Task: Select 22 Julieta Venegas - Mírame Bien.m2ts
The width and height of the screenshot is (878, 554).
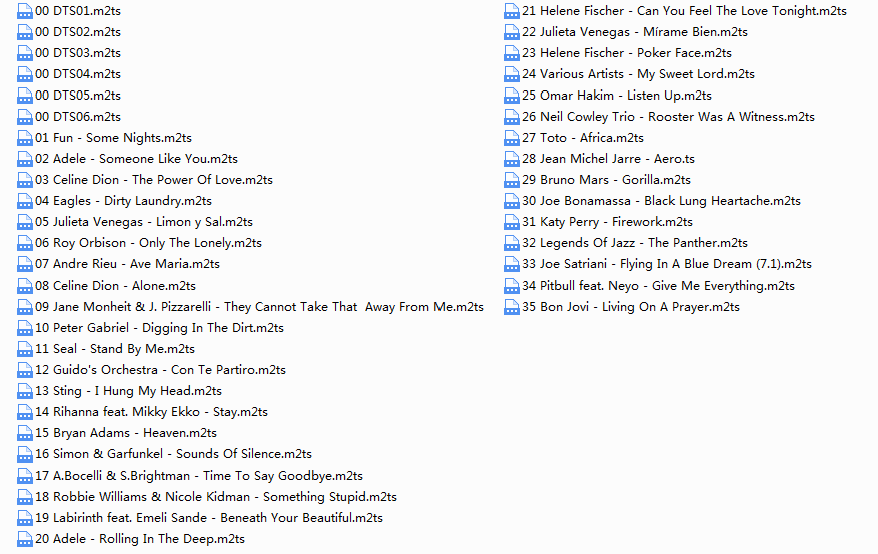Action: pos(635,32)
